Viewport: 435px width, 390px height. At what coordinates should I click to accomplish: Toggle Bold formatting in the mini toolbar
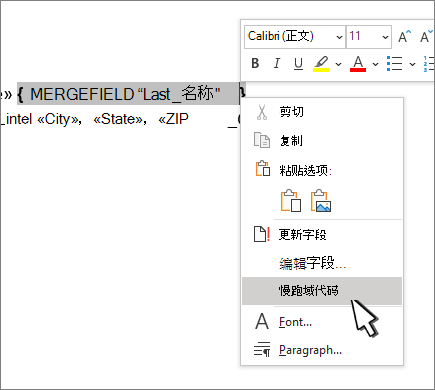(x=255, y=63)
